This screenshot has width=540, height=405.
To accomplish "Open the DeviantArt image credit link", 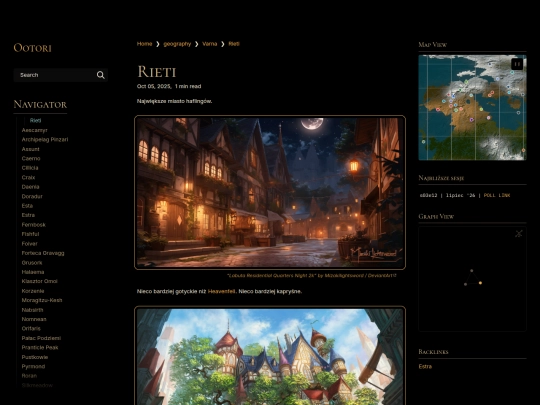I will pyautogui.click(x=312, y=276).
